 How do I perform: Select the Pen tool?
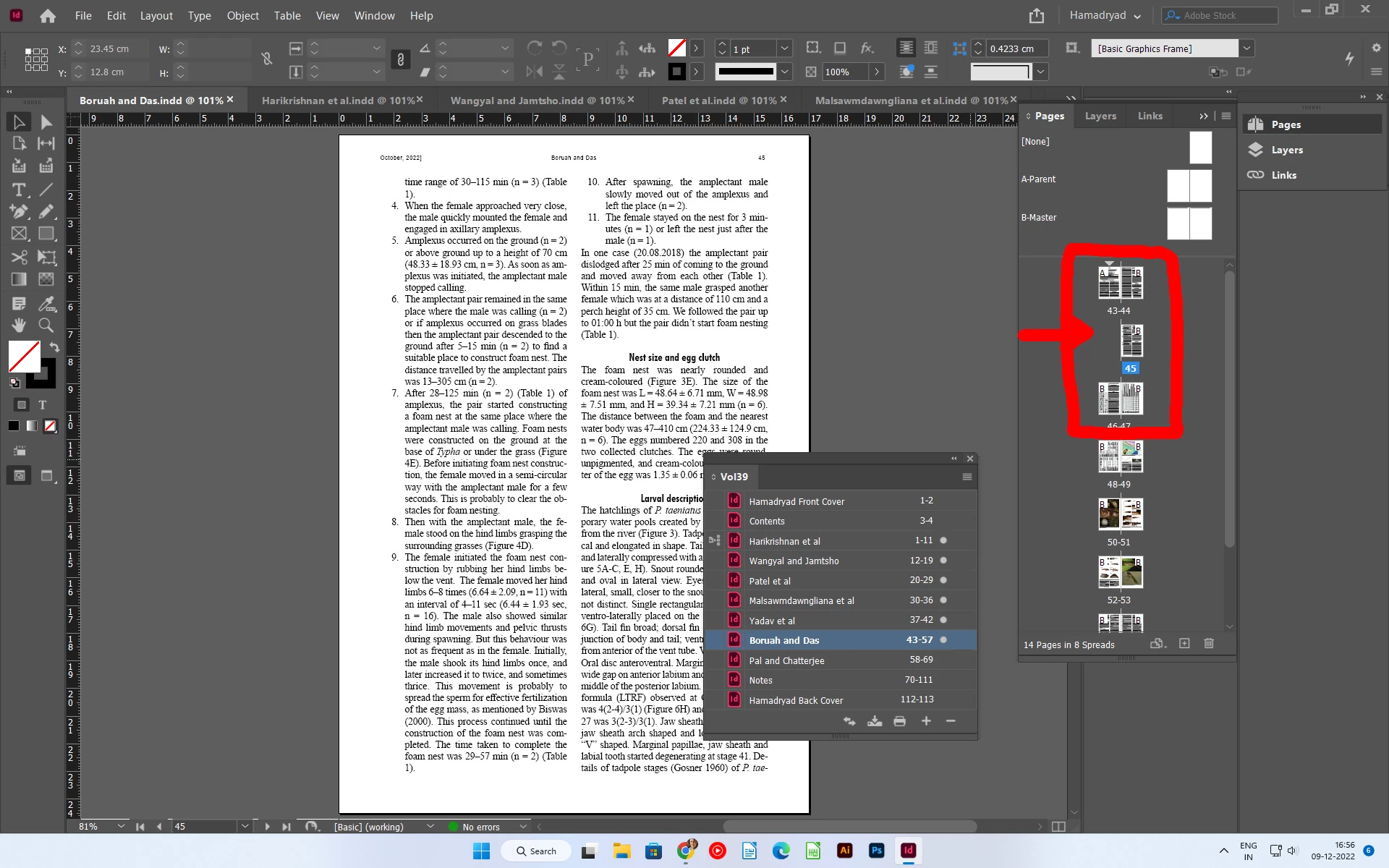tap(18, 211)
